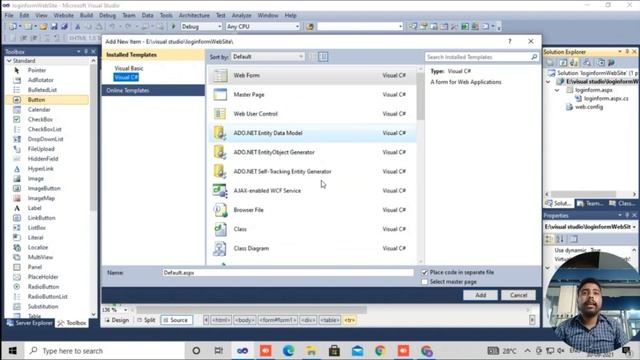
Task: Select Visual C# under Installed Templates
Action: [126, 78]
